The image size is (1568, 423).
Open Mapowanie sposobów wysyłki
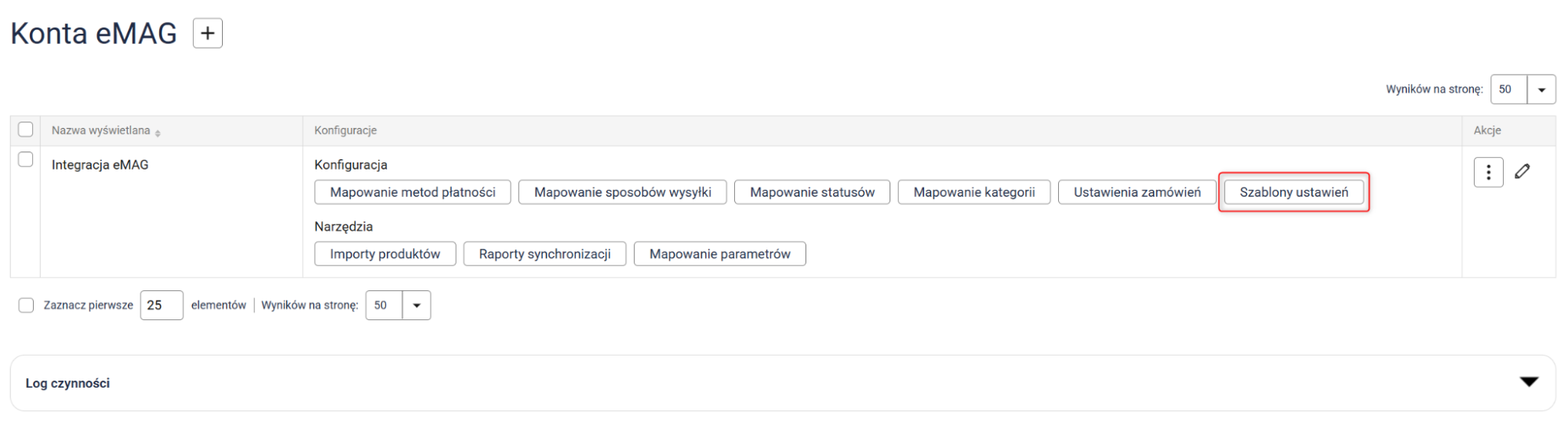622,192
